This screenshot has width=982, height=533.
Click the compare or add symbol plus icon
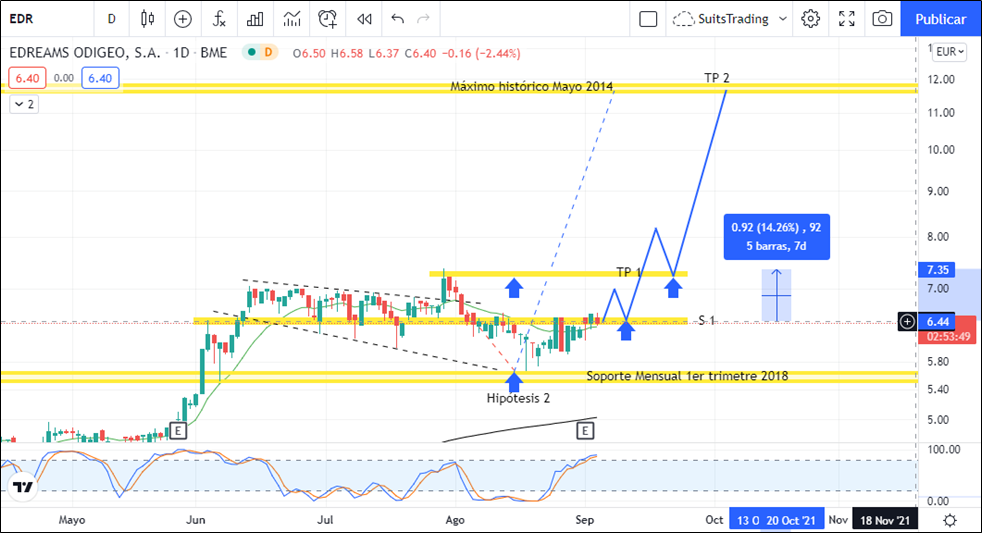(182, 18)
